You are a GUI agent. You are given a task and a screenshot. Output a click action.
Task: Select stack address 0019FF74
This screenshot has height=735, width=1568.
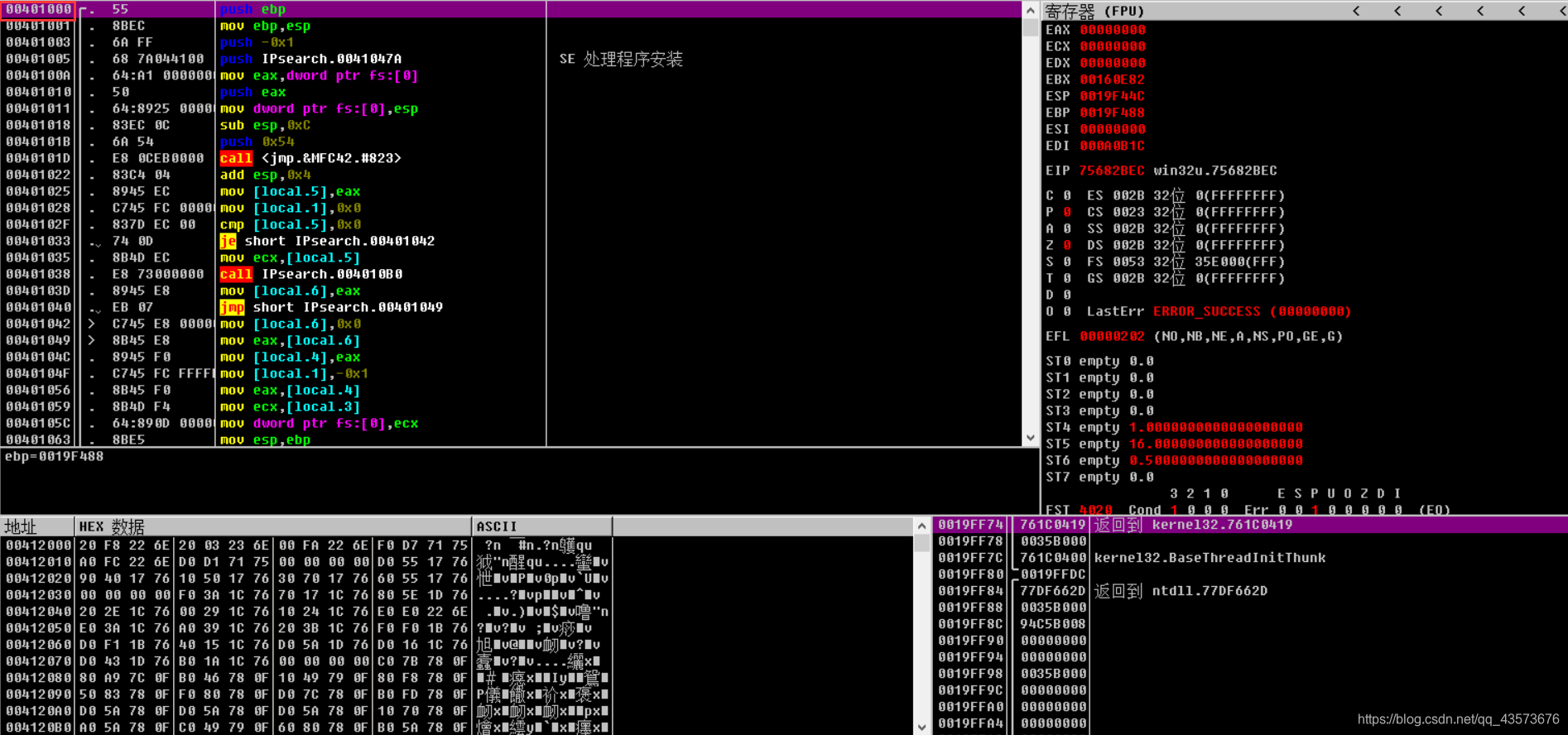[x=970, y=525]
